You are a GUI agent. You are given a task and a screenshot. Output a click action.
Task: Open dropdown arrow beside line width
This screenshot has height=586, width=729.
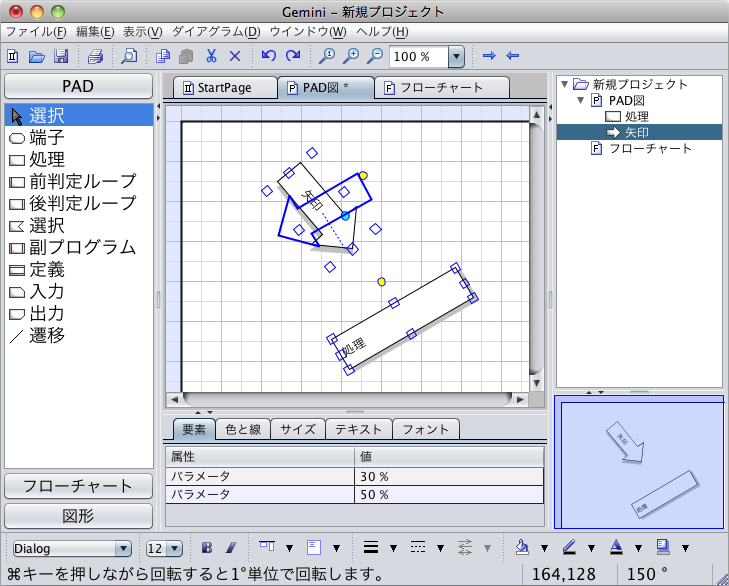click(x=393, y=548)
